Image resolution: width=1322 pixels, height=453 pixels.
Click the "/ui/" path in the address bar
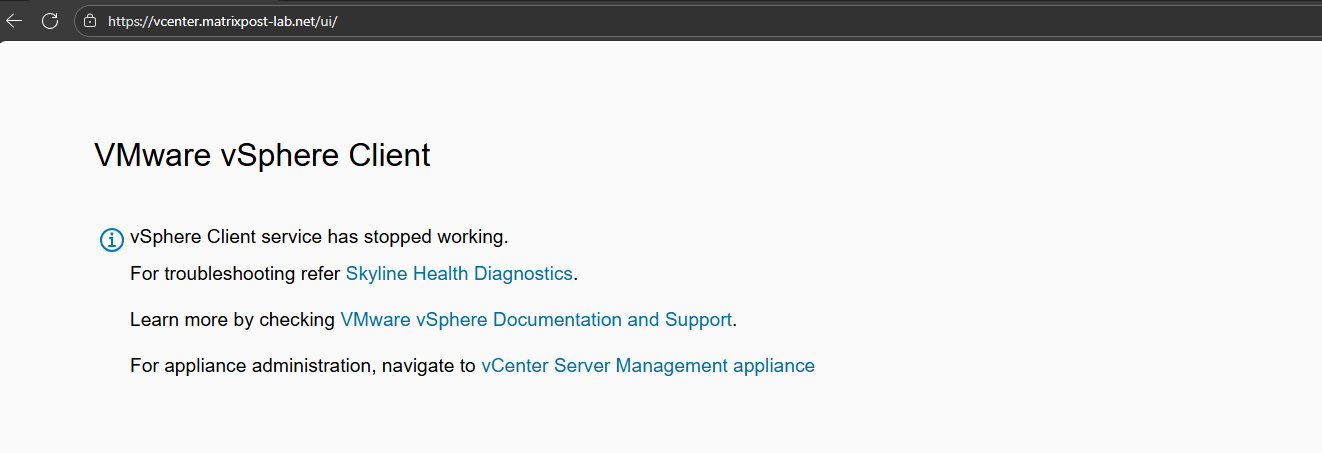328,21
